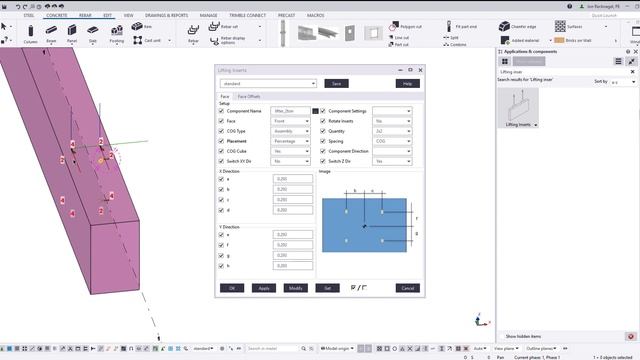Open the VIEW ribbon tab
Viewport: 640px width, 360px height.
tap(129, 15)
